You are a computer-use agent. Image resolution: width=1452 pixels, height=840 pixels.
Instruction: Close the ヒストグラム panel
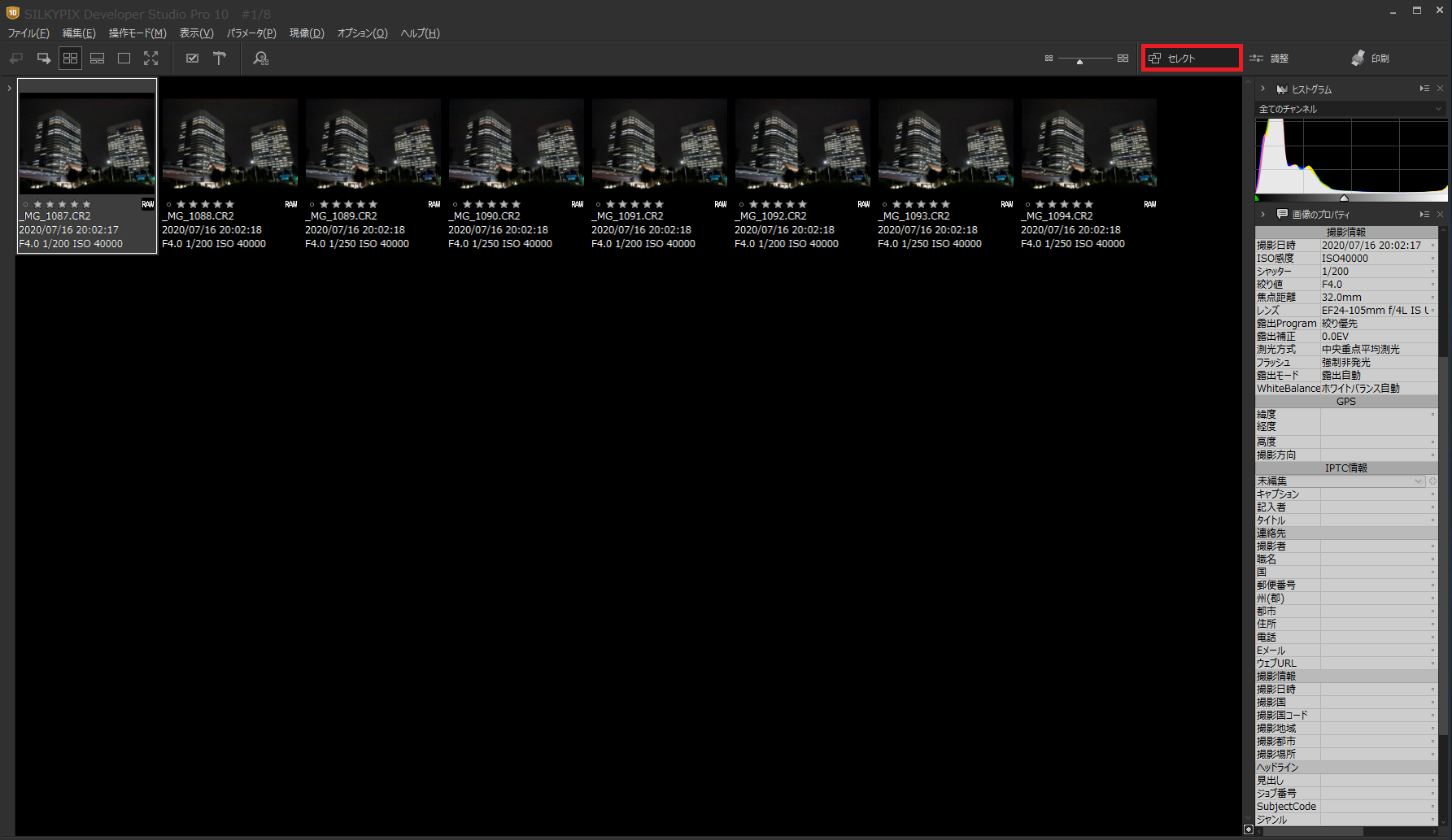click(x=1441, y=89)
